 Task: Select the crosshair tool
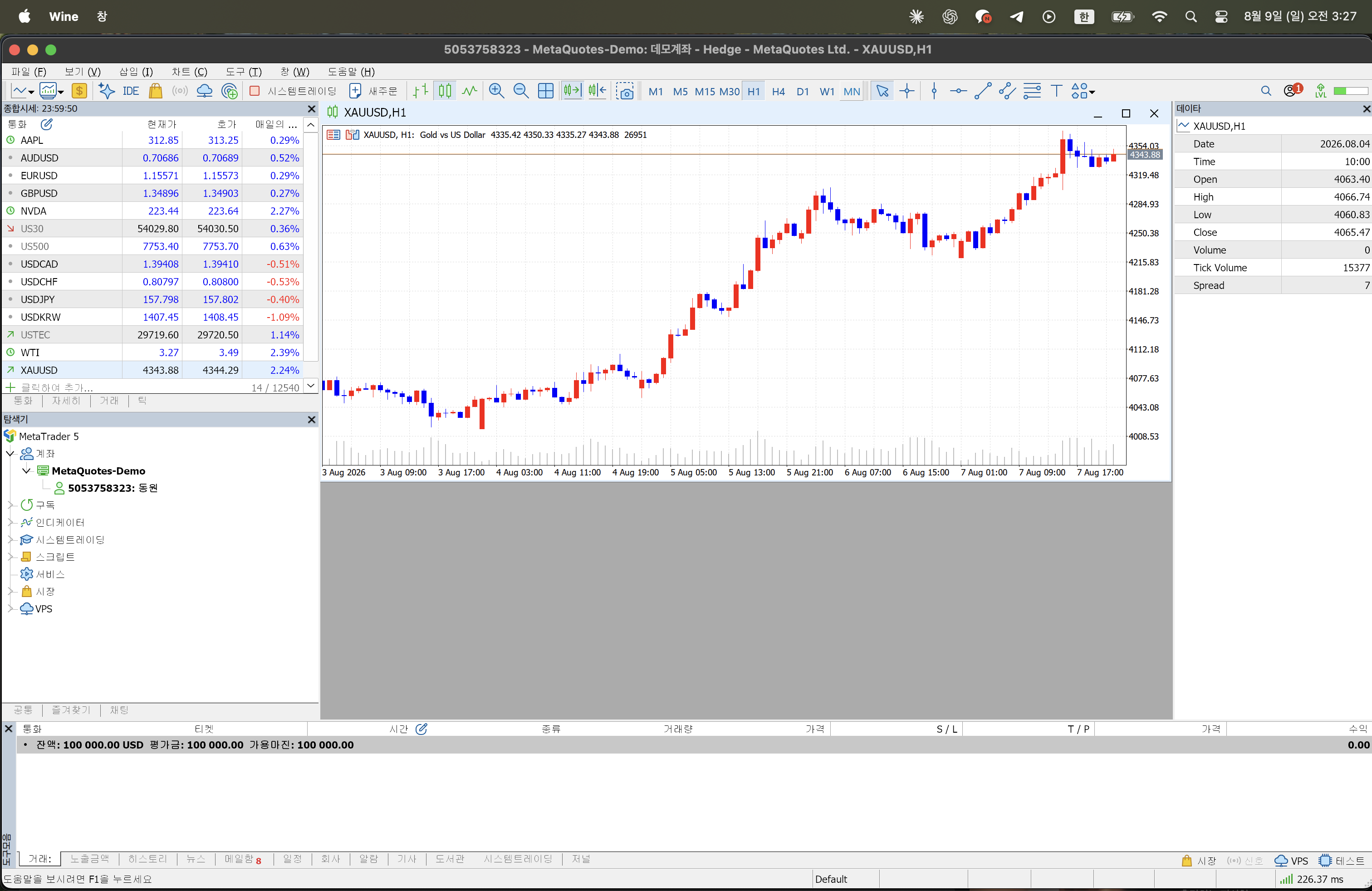907,90
